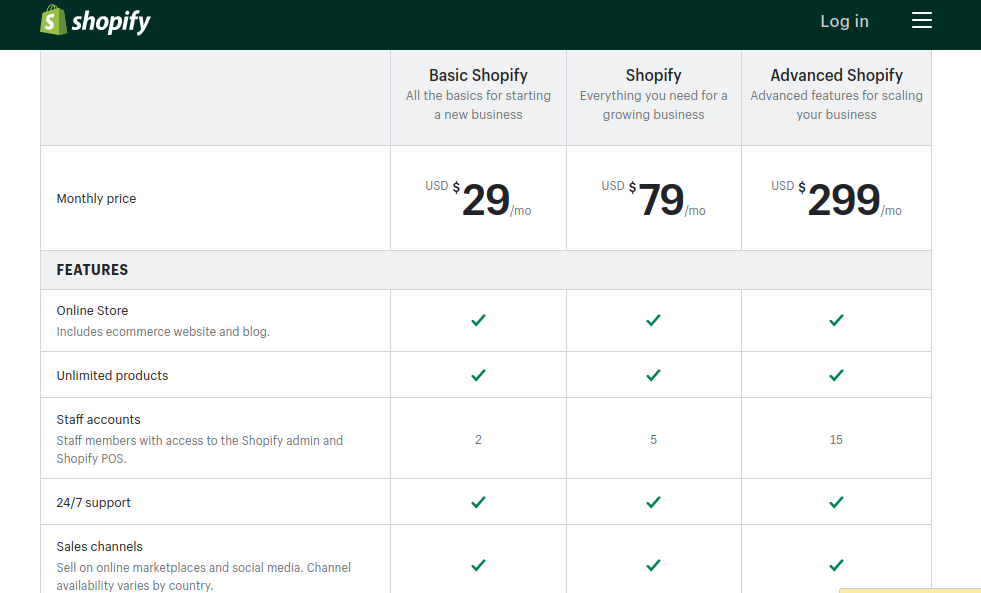Image resolution: width=981 pixels, height=593 pixels.
Task: Select the Basic Shopify plan heading
Action: [478, 75]
